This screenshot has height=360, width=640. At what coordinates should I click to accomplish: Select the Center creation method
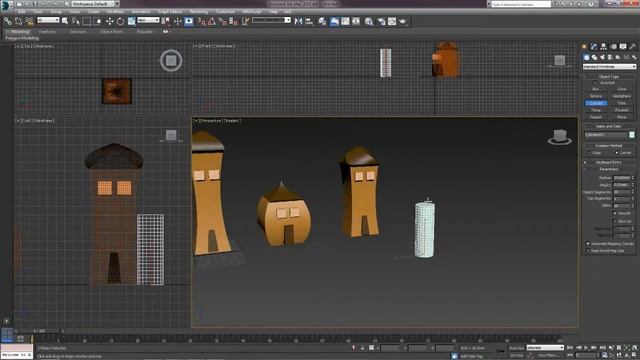(x=617, y=153)
